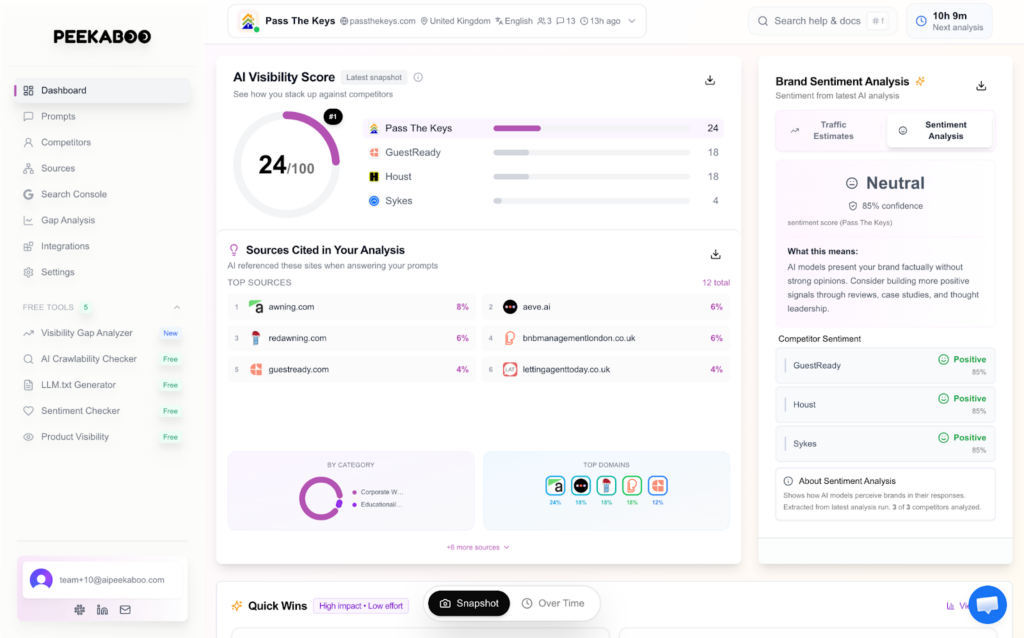This screenshot has width=1024, height=638.
Task: Expand the +6 more sources list
Action: (x=478, y=547)
